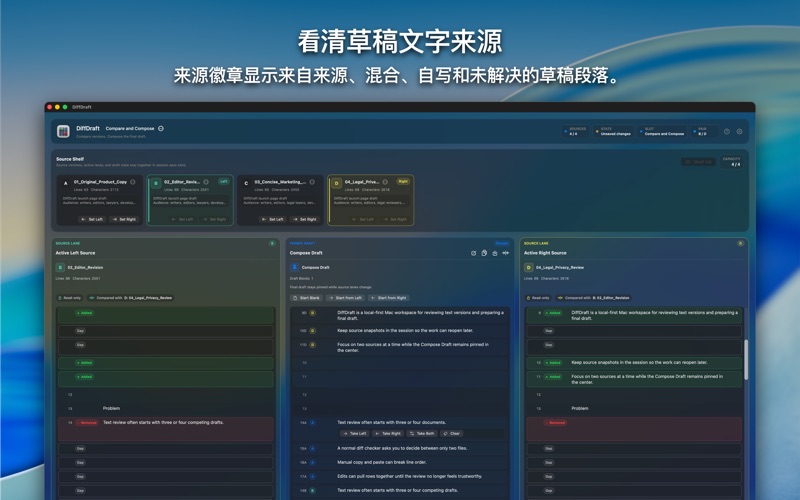Click source badge A on draft row 14A
800x500 pixels.
313,423
